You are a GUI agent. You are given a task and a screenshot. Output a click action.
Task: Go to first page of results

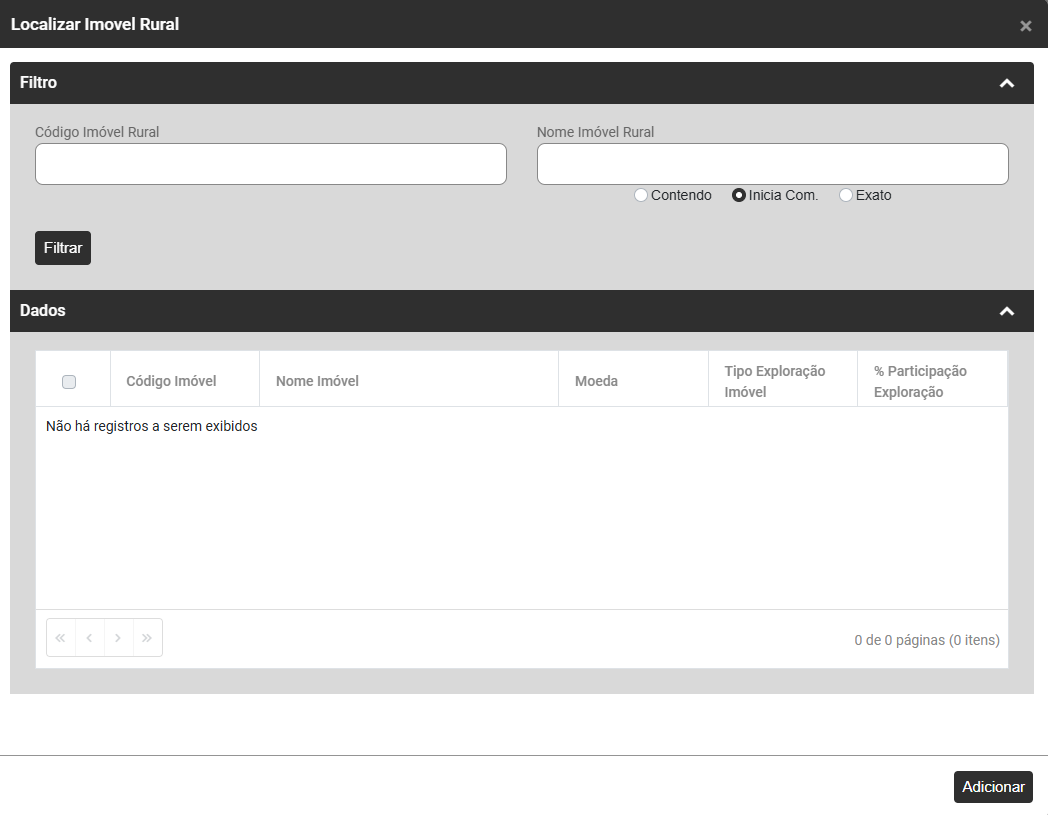coord(61,638)
